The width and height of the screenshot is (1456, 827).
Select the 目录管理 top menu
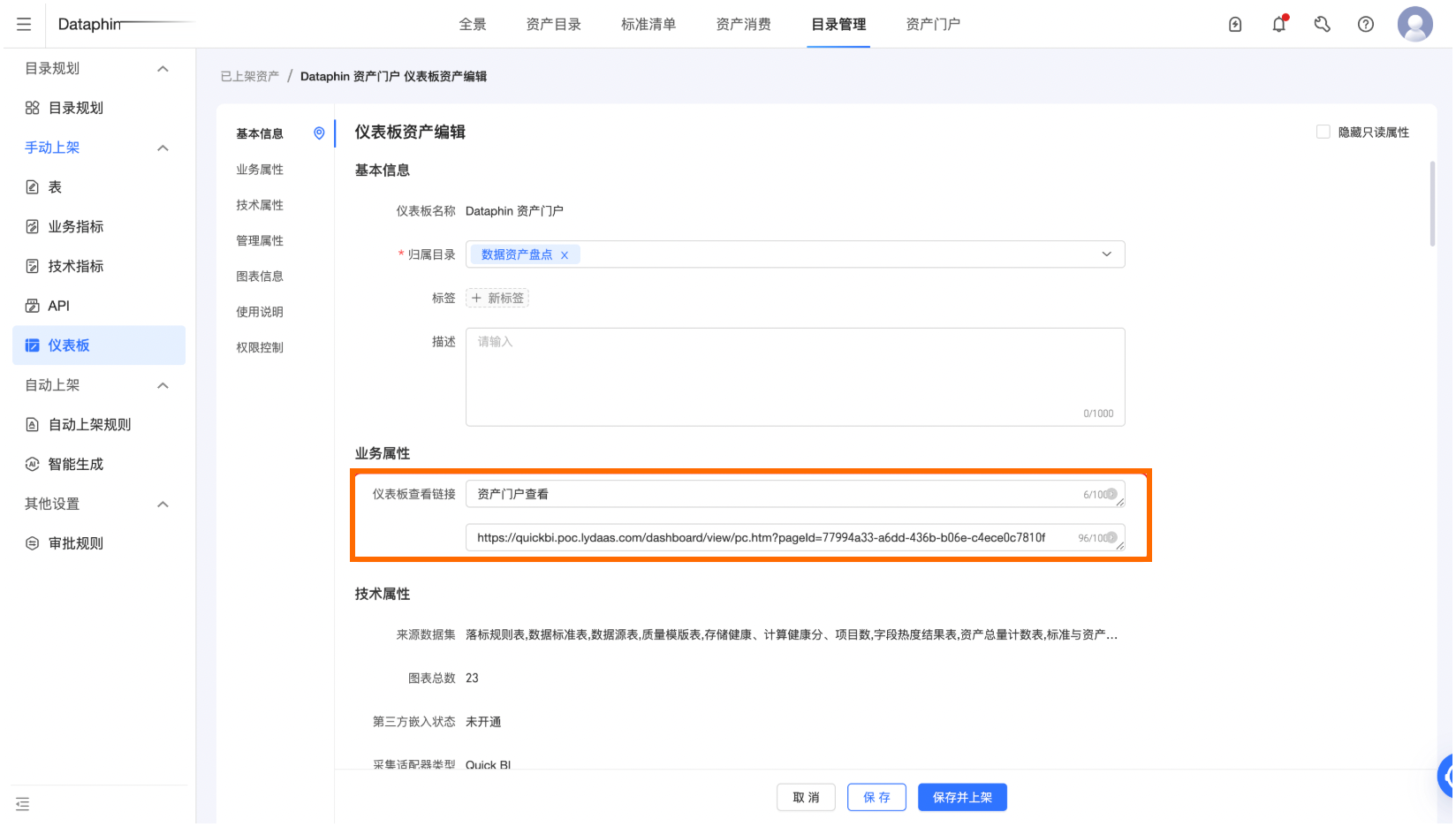coord(838,25)
